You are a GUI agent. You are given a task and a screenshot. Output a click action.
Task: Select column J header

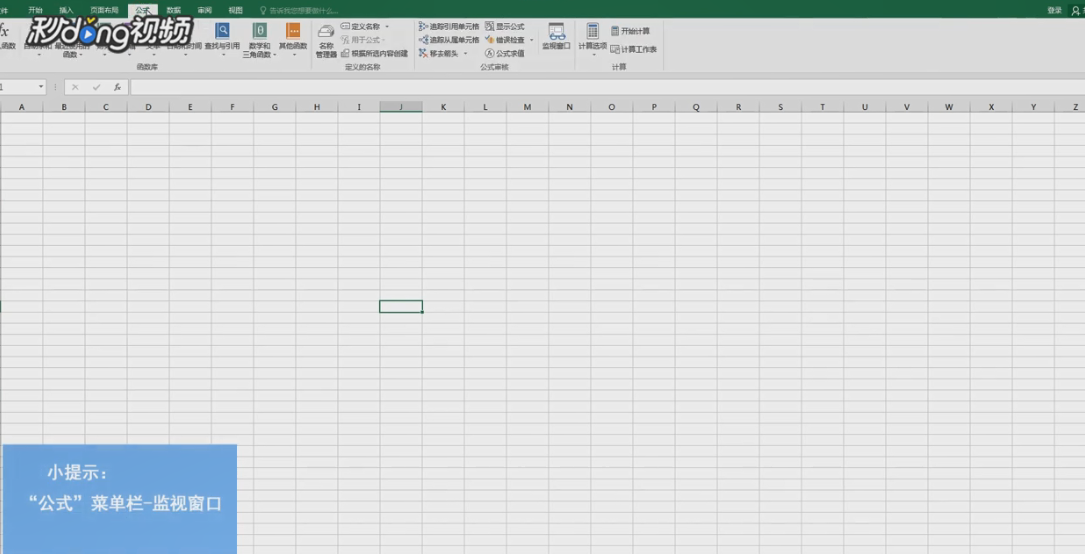click(x=401, y=107)
